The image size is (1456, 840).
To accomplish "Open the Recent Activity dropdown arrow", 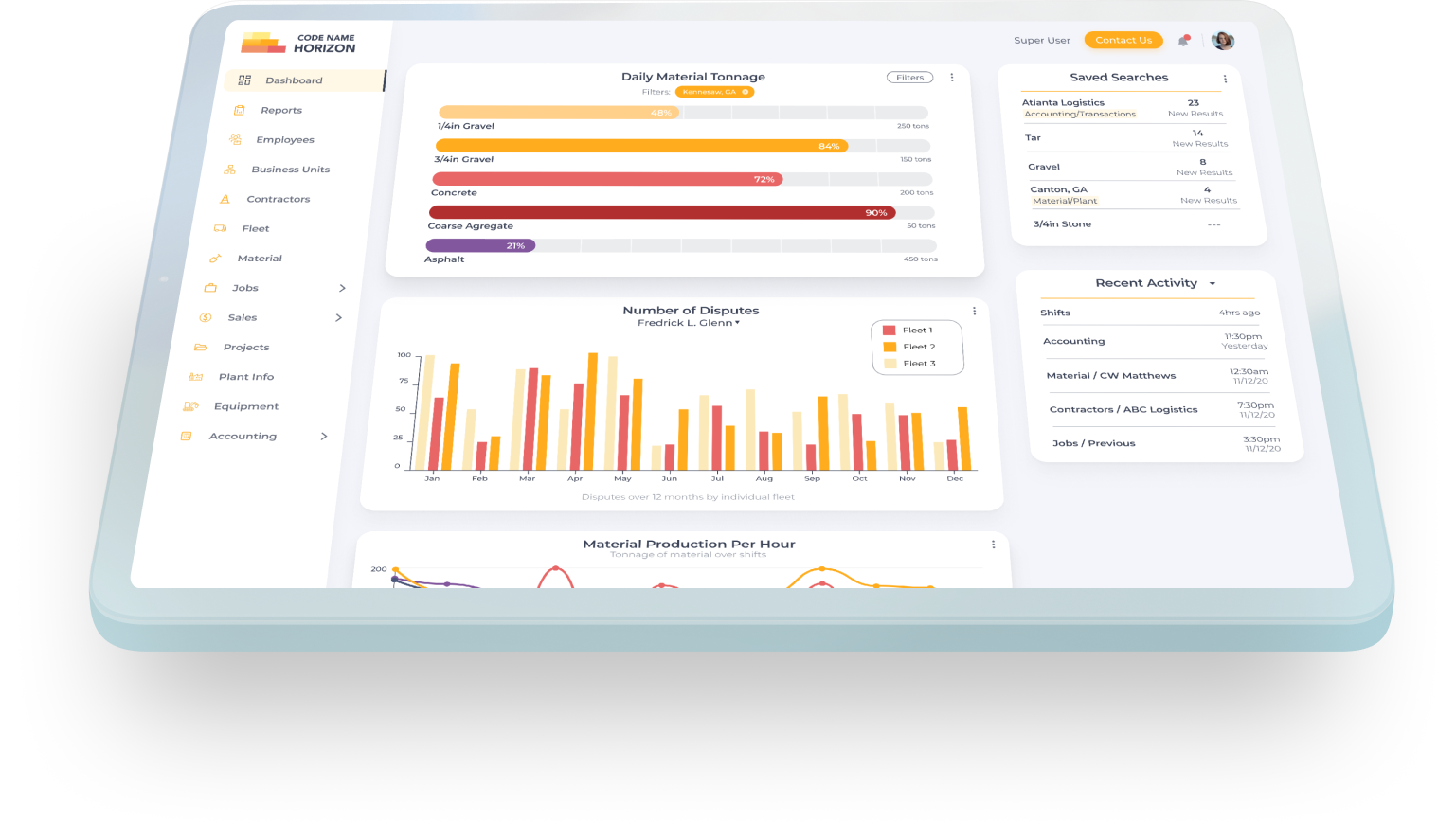I will (1213, 284).
